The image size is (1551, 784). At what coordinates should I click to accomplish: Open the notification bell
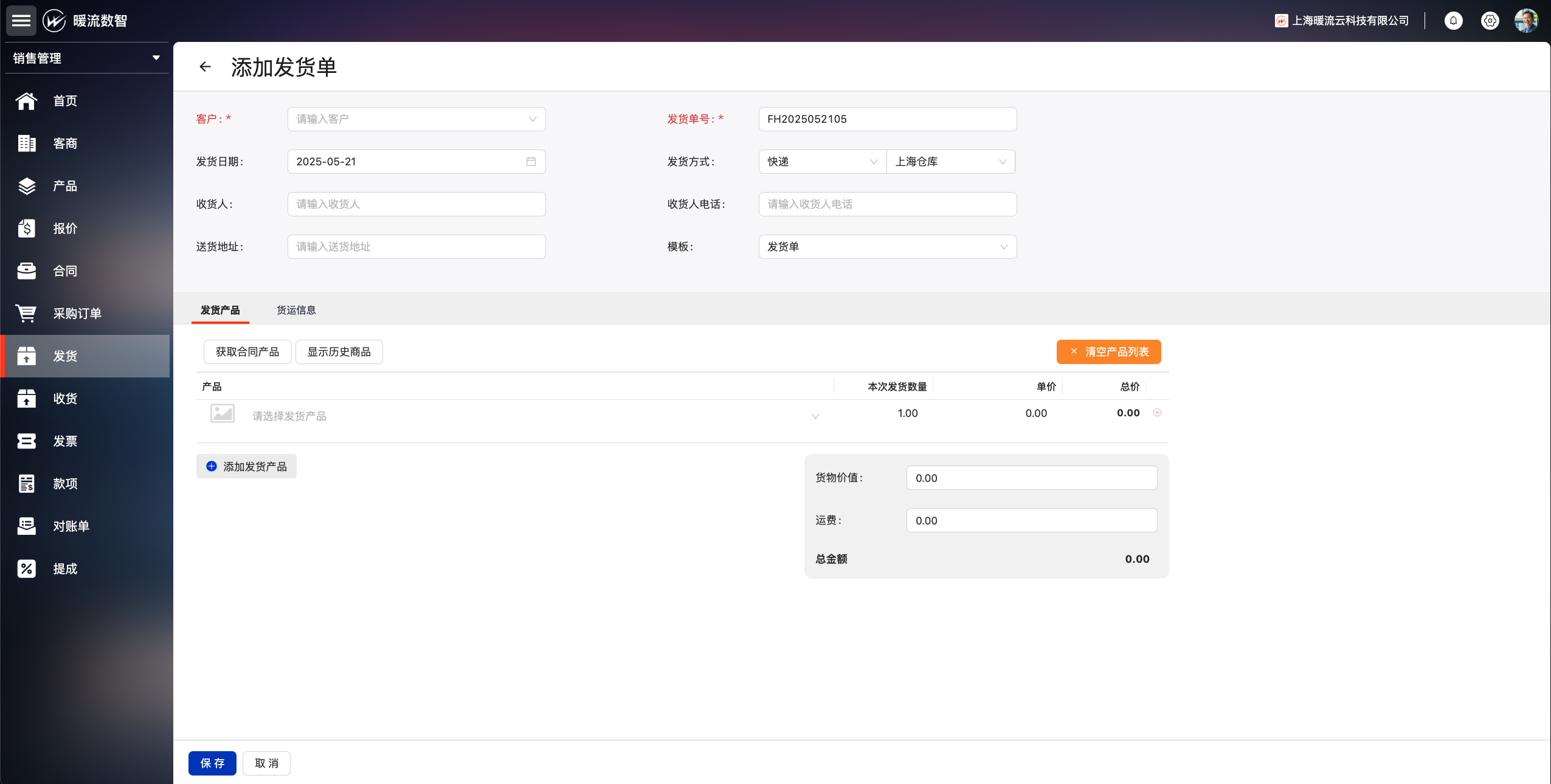tap(1453, 21)
